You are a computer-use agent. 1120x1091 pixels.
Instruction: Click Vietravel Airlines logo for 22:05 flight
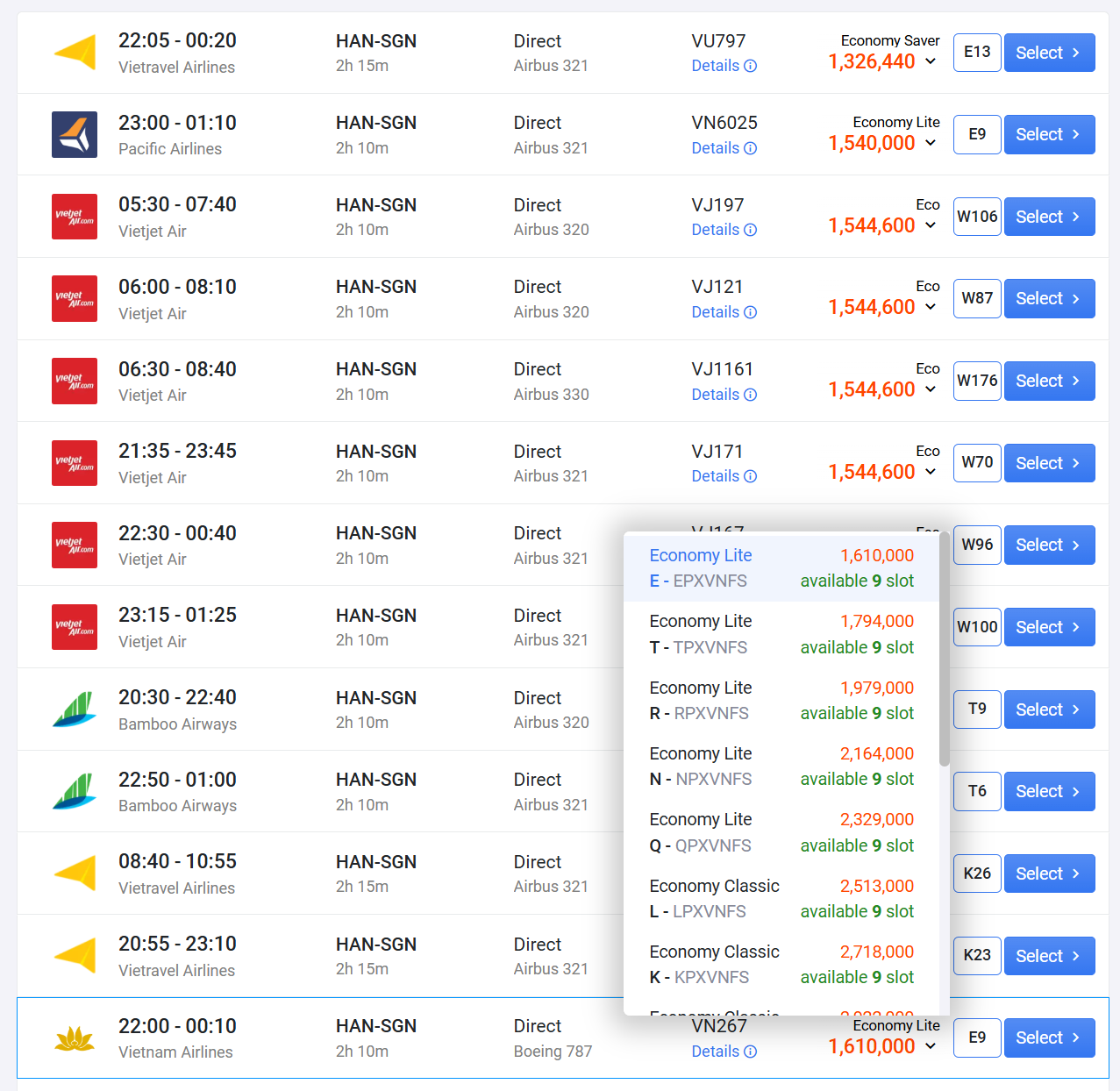tap(75, 53)
